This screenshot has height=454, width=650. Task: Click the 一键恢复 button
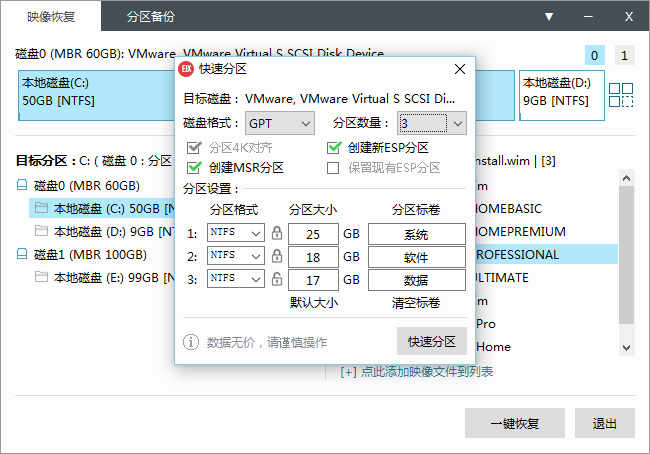pos(514,423)
